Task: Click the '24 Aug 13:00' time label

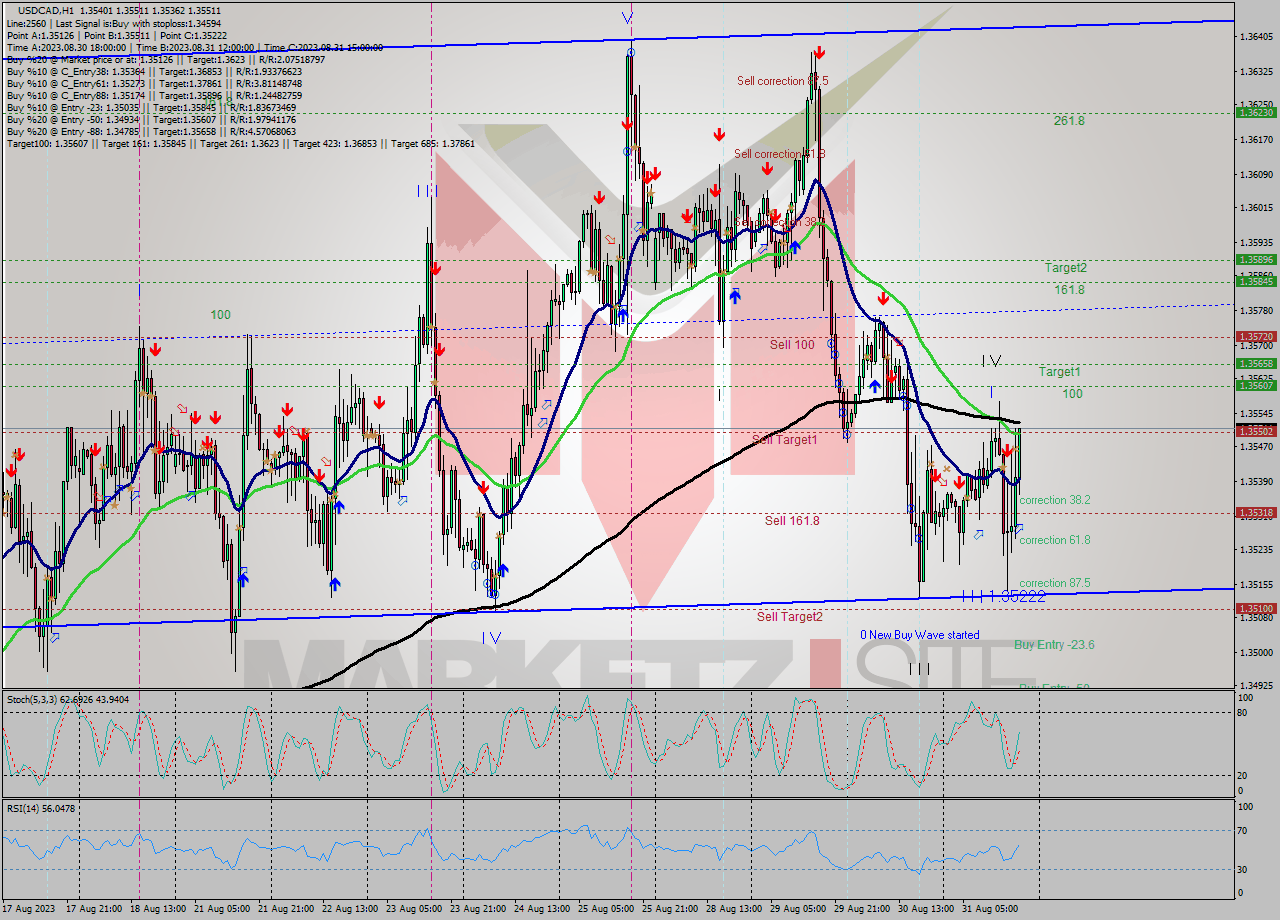Action: [541, 909]
